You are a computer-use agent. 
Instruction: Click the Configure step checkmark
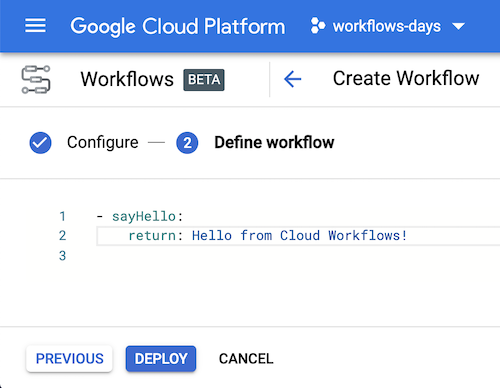(40, 143)
